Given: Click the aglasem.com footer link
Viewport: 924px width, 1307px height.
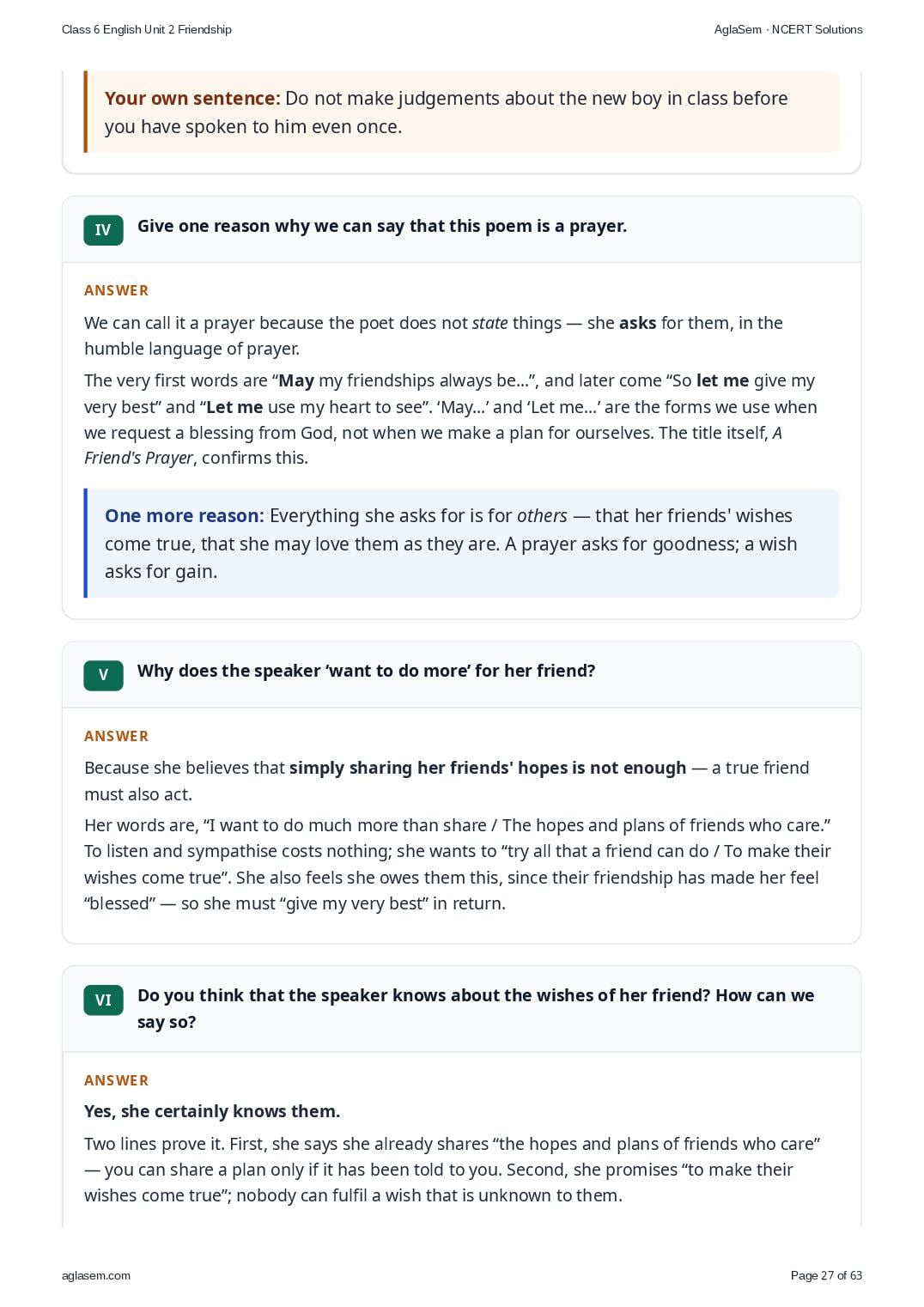Looking at the screenshot, I should tap(96, 1275).
